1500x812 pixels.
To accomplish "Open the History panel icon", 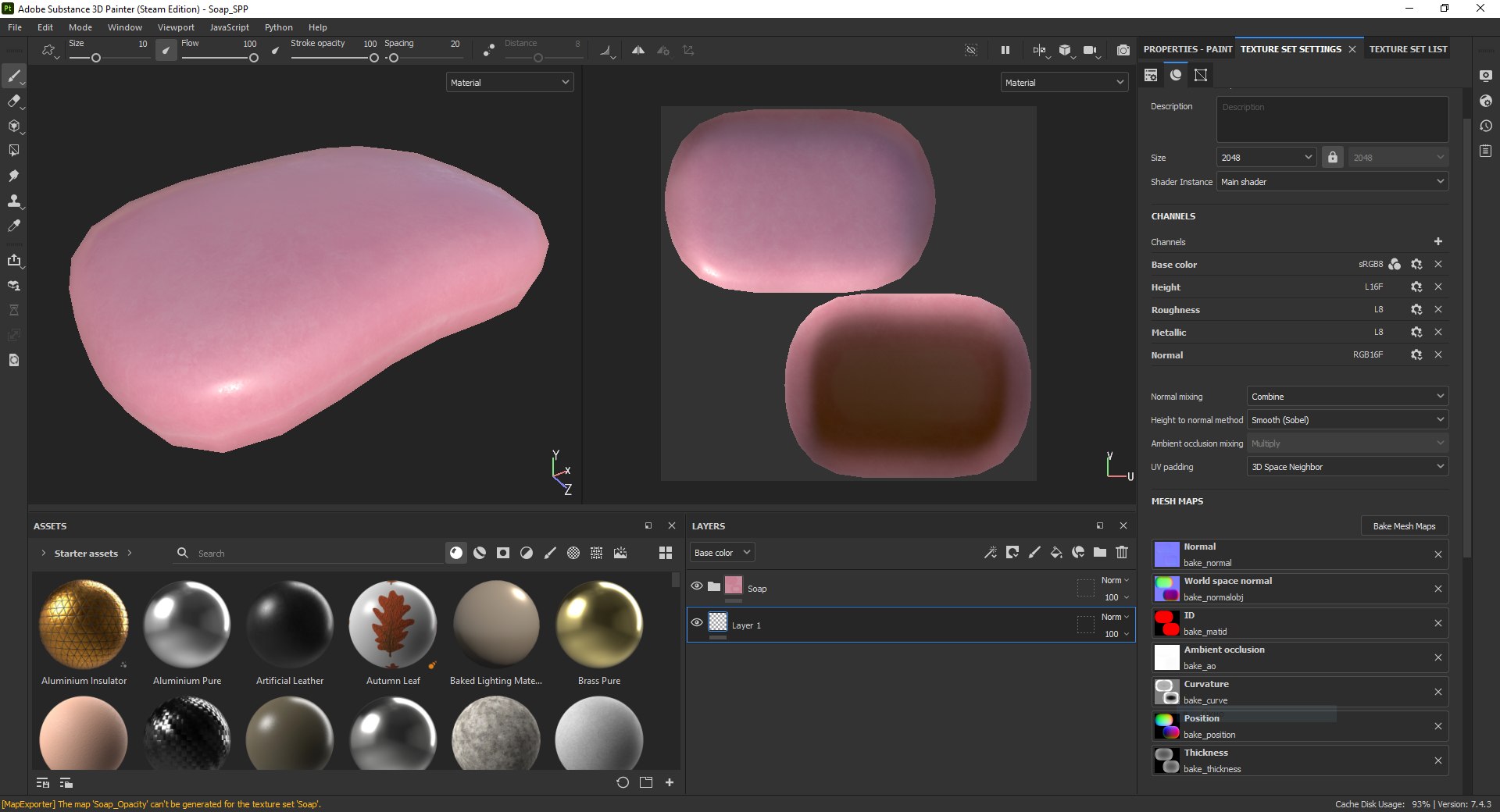I will pyautogui.click(x=1485, y=126).
